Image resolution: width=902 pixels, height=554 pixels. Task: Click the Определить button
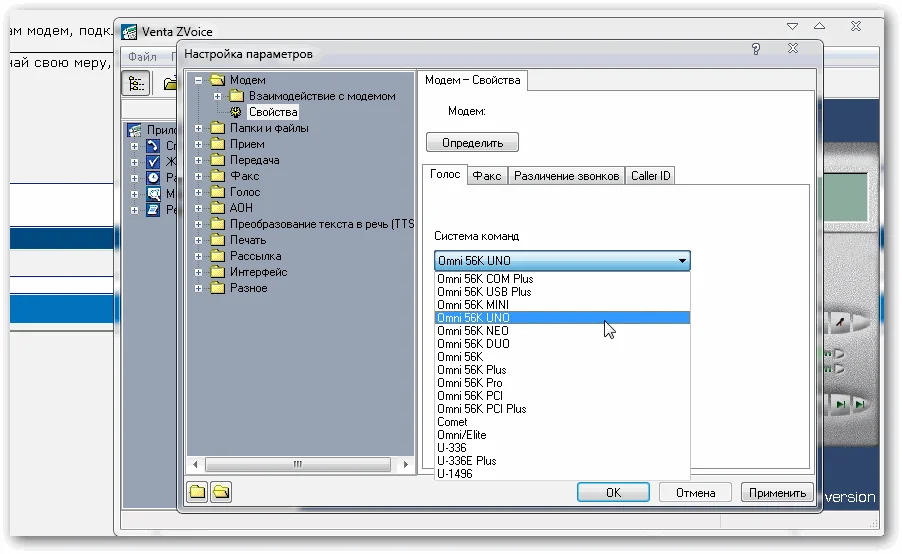(472, 143)
